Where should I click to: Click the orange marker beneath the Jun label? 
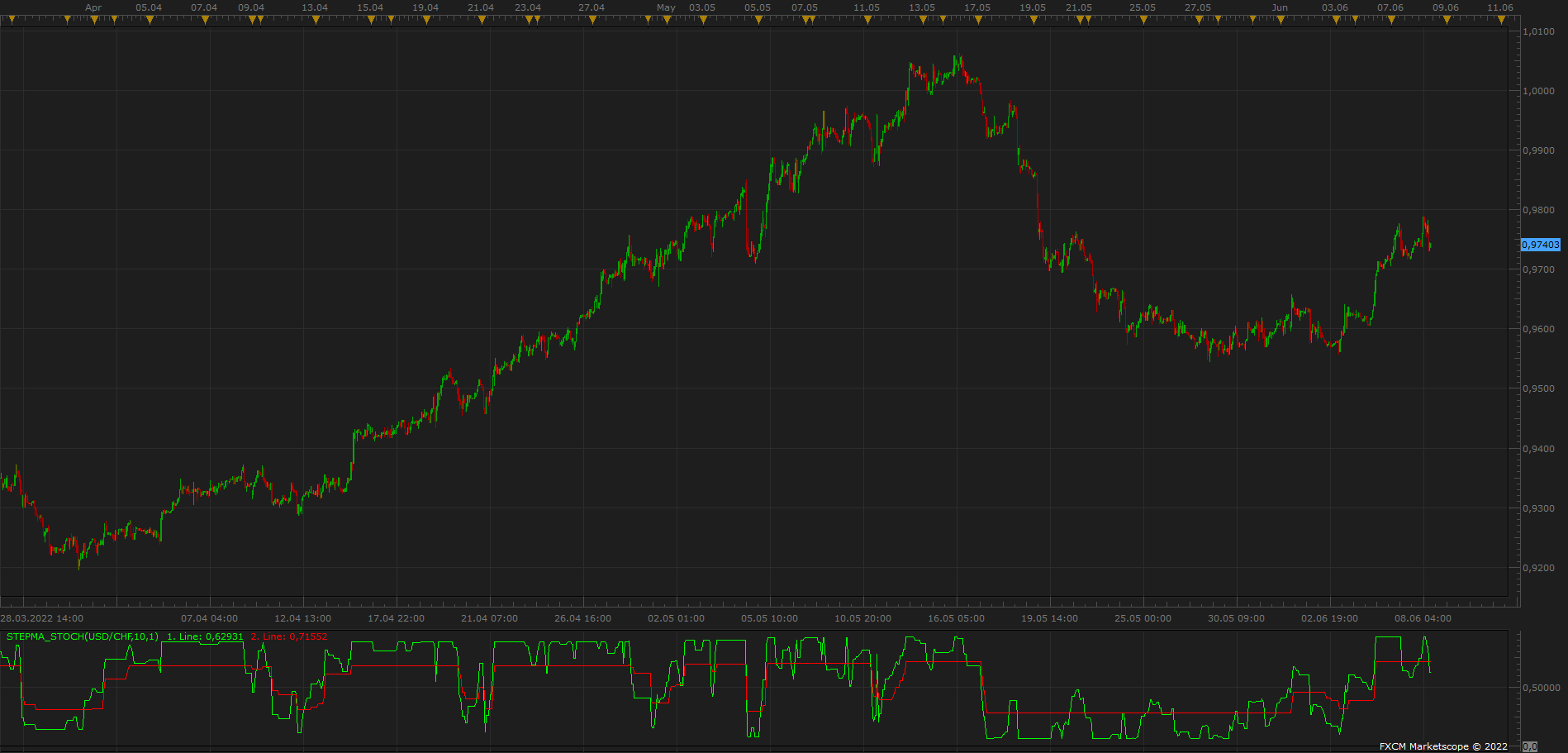pyautogui.click(x=1281, y=20)
